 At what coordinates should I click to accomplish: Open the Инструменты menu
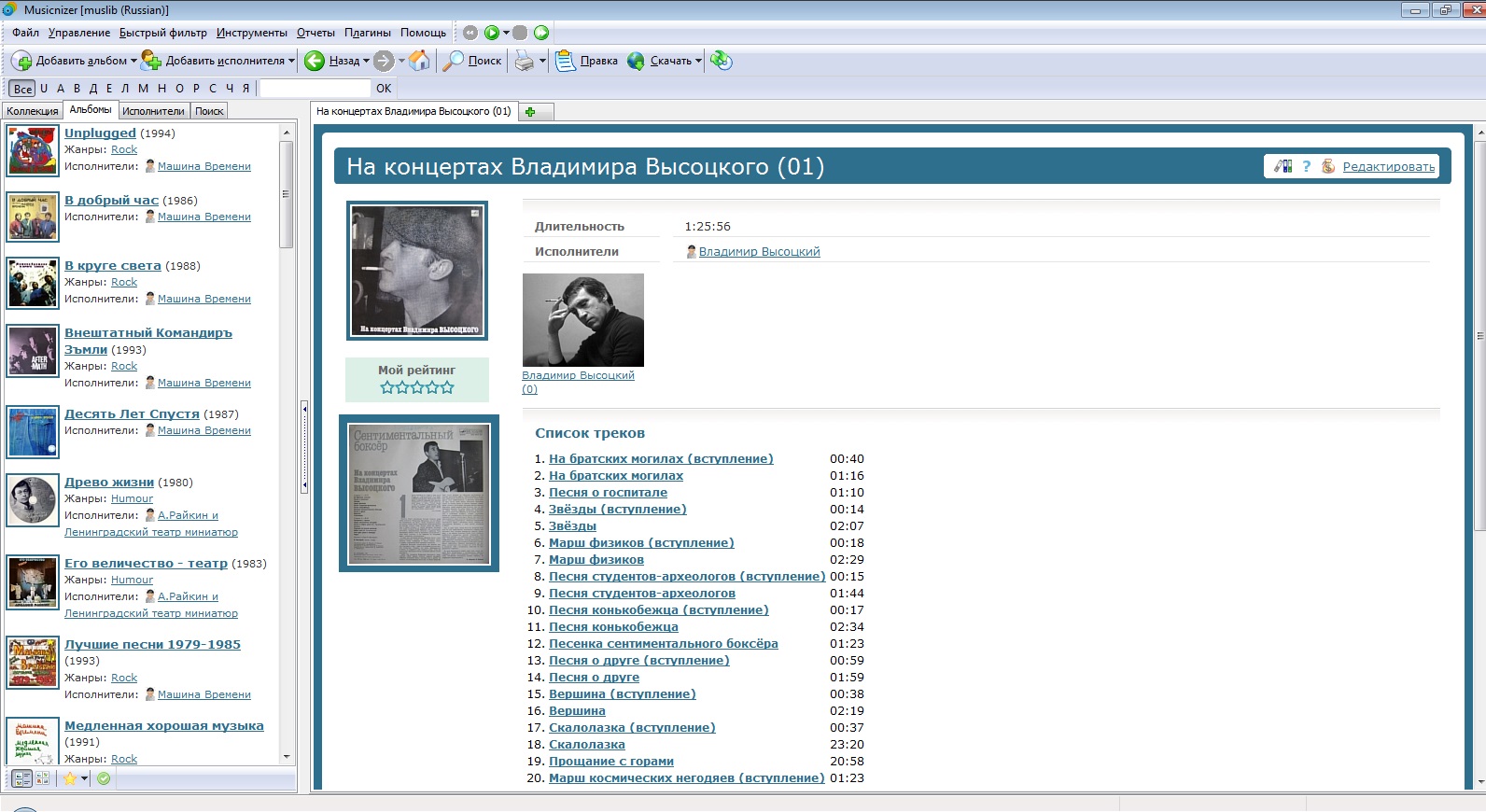click(x=252, y=33)
